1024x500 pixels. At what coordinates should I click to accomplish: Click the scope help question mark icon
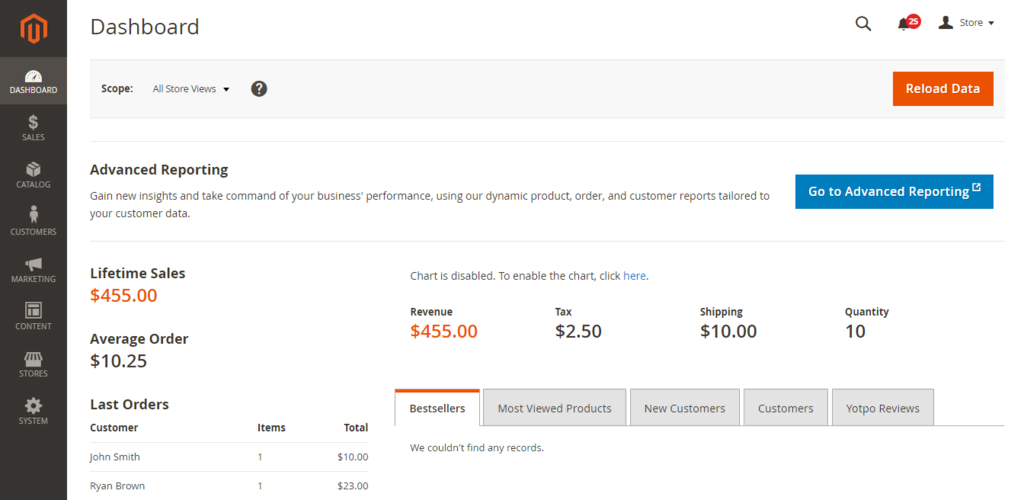pos(259,89)
